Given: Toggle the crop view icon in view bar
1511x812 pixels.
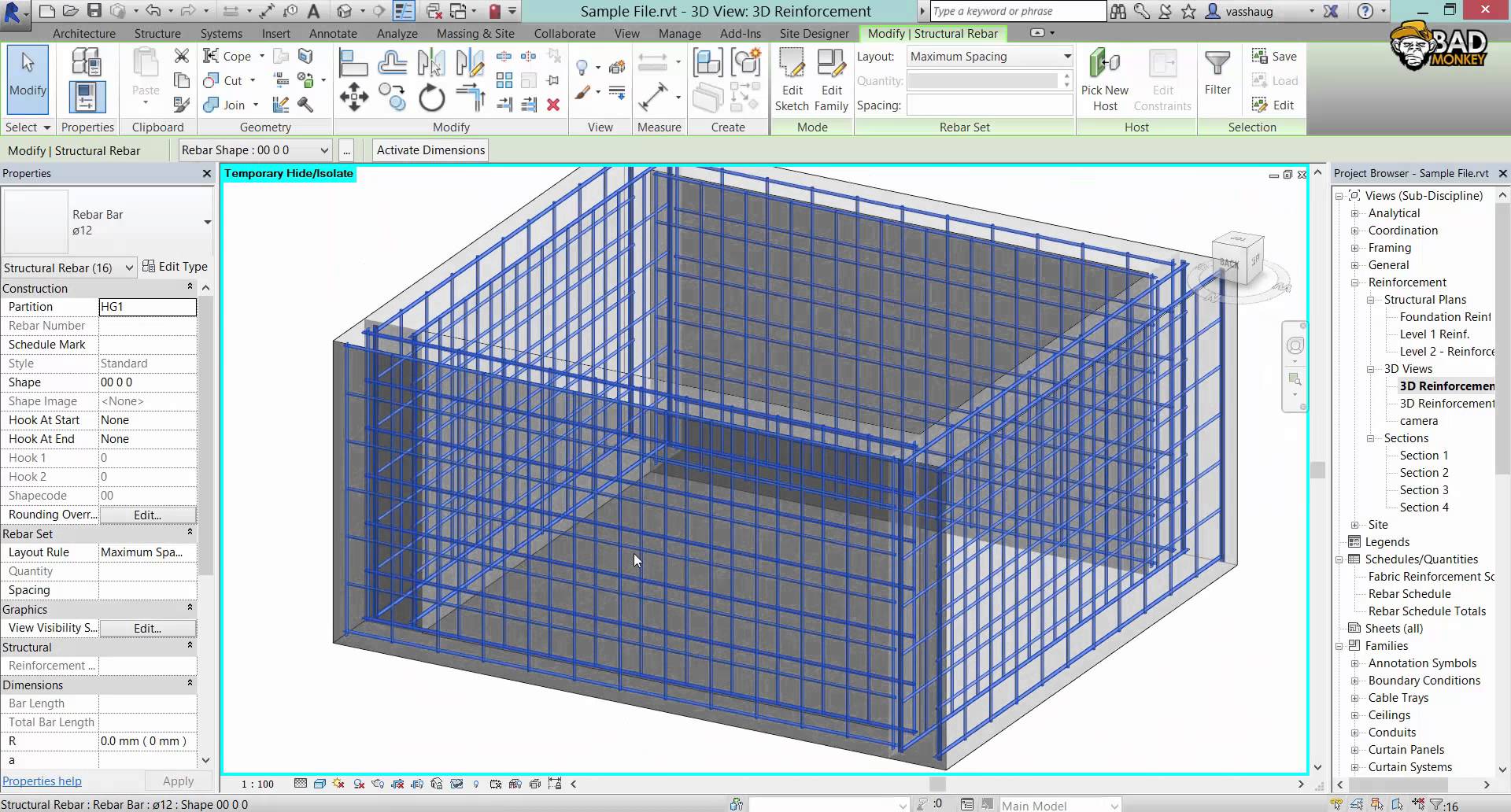Looking at the screenshot, I should pyautogui.click(x=397, y=784).
